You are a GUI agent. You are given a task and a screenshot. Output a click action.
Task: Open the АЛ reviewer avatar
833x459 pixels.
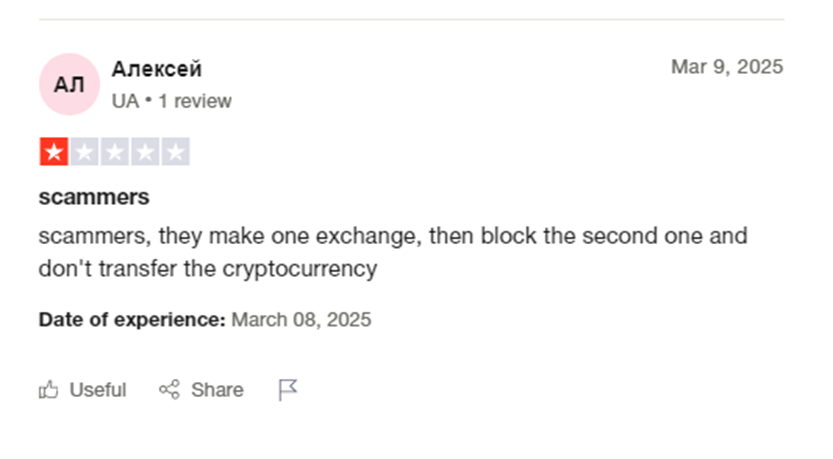69,84
